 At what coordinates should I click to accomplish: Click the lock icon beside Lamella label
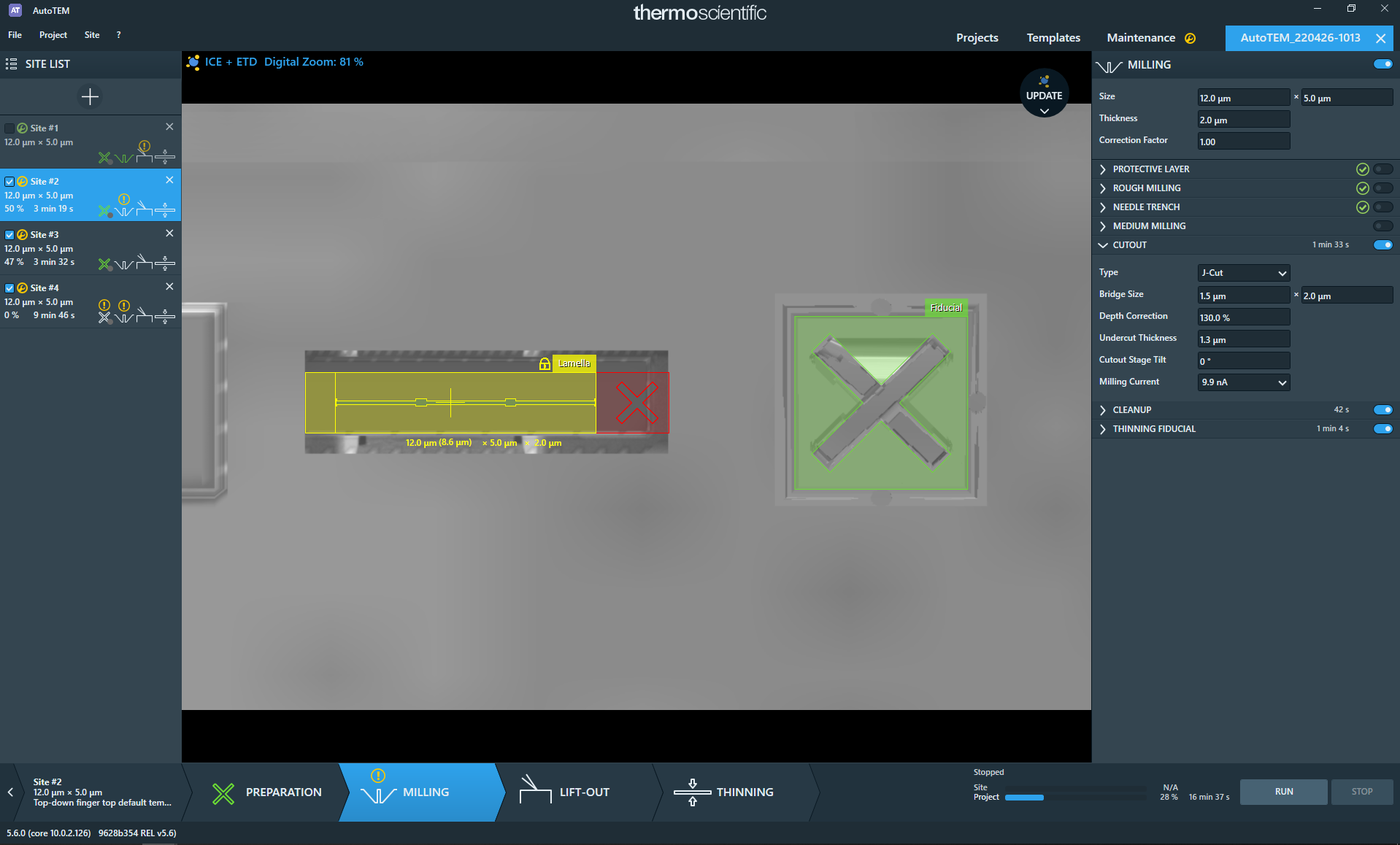click(545, 363)
